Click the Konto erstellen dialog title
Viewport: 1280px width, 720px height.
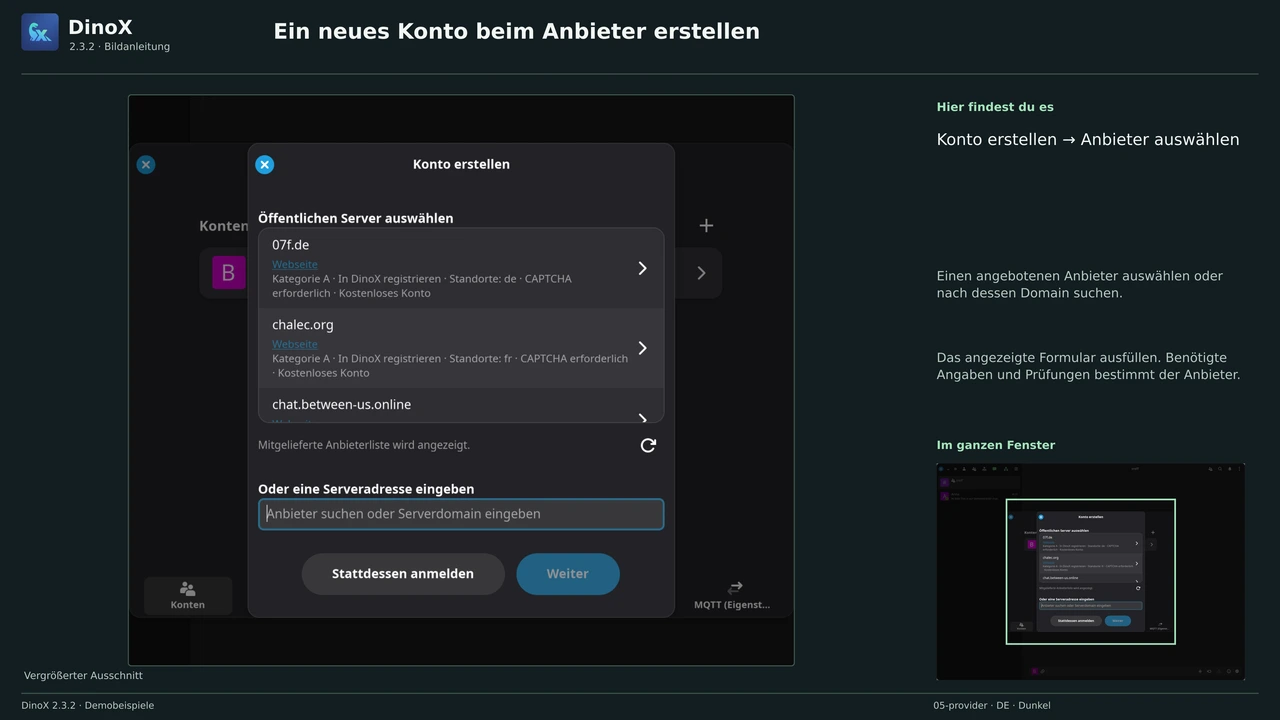[461, 164]
